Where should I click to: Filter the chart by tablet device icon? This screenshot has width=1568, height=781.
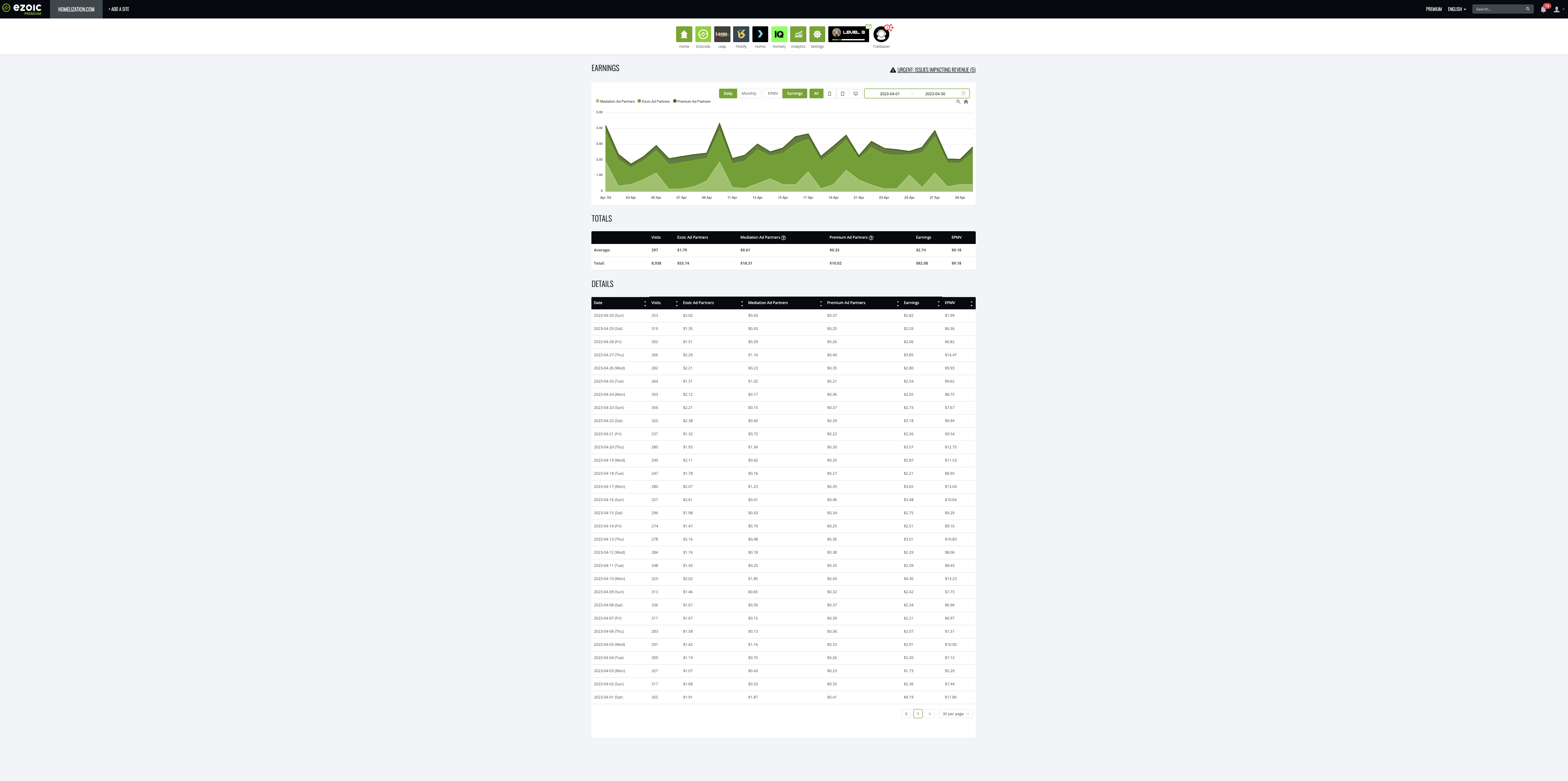[842, 94]
